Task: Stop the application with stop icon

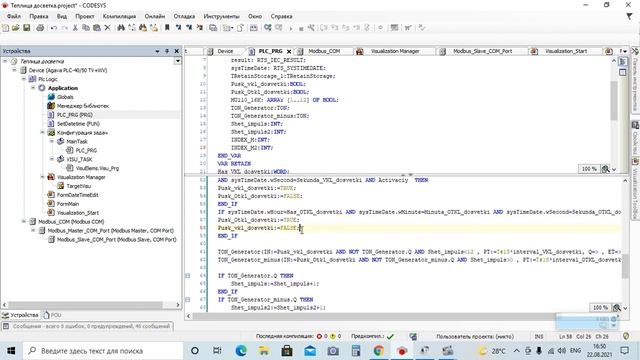Action: tap(301, 28)
